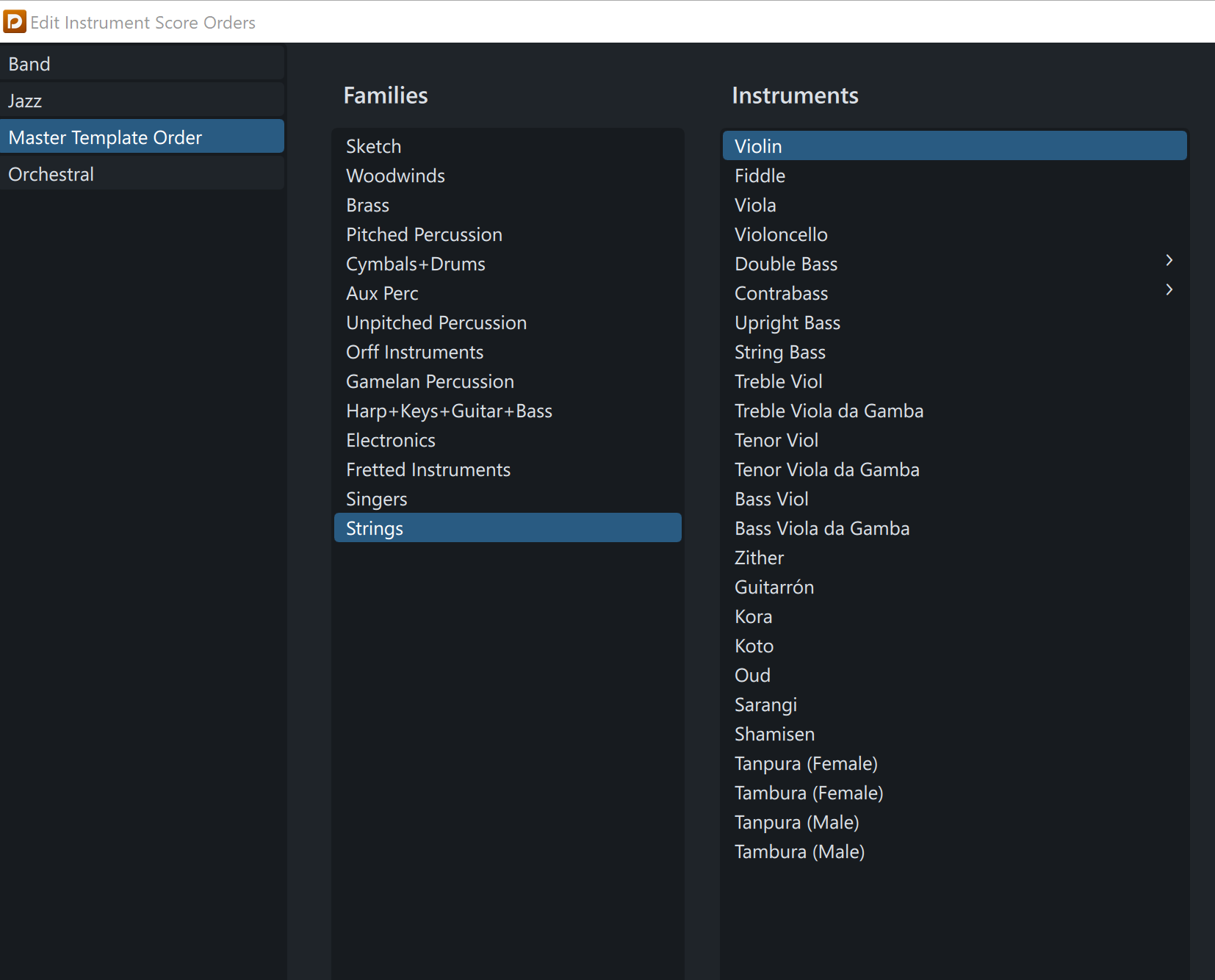This screenshot has height=980, width=1215.
Task: Expand the Double Bass chevron arrow
Action: [1169, 261]
